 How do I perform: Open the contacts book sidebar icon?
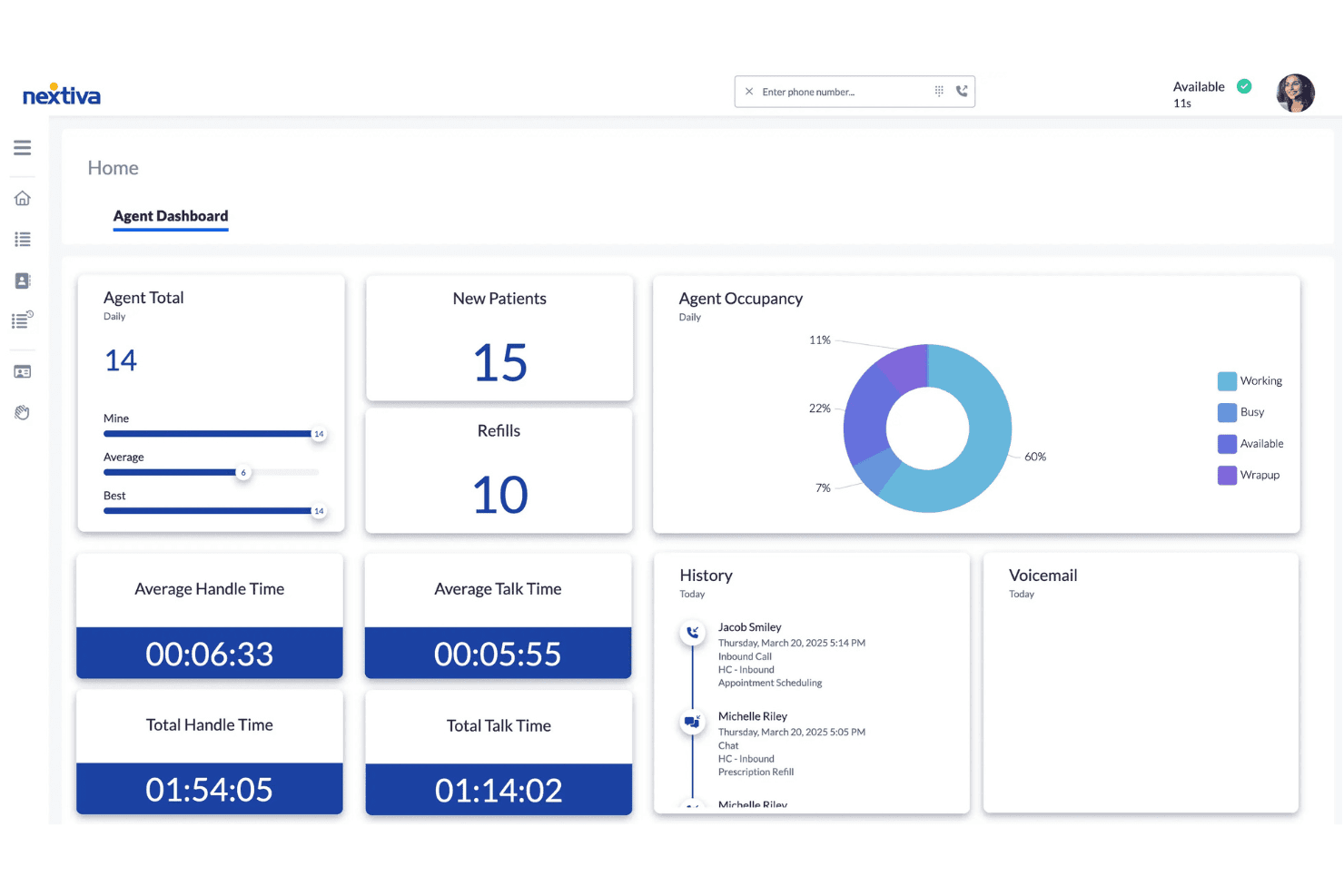click(23, 281)
